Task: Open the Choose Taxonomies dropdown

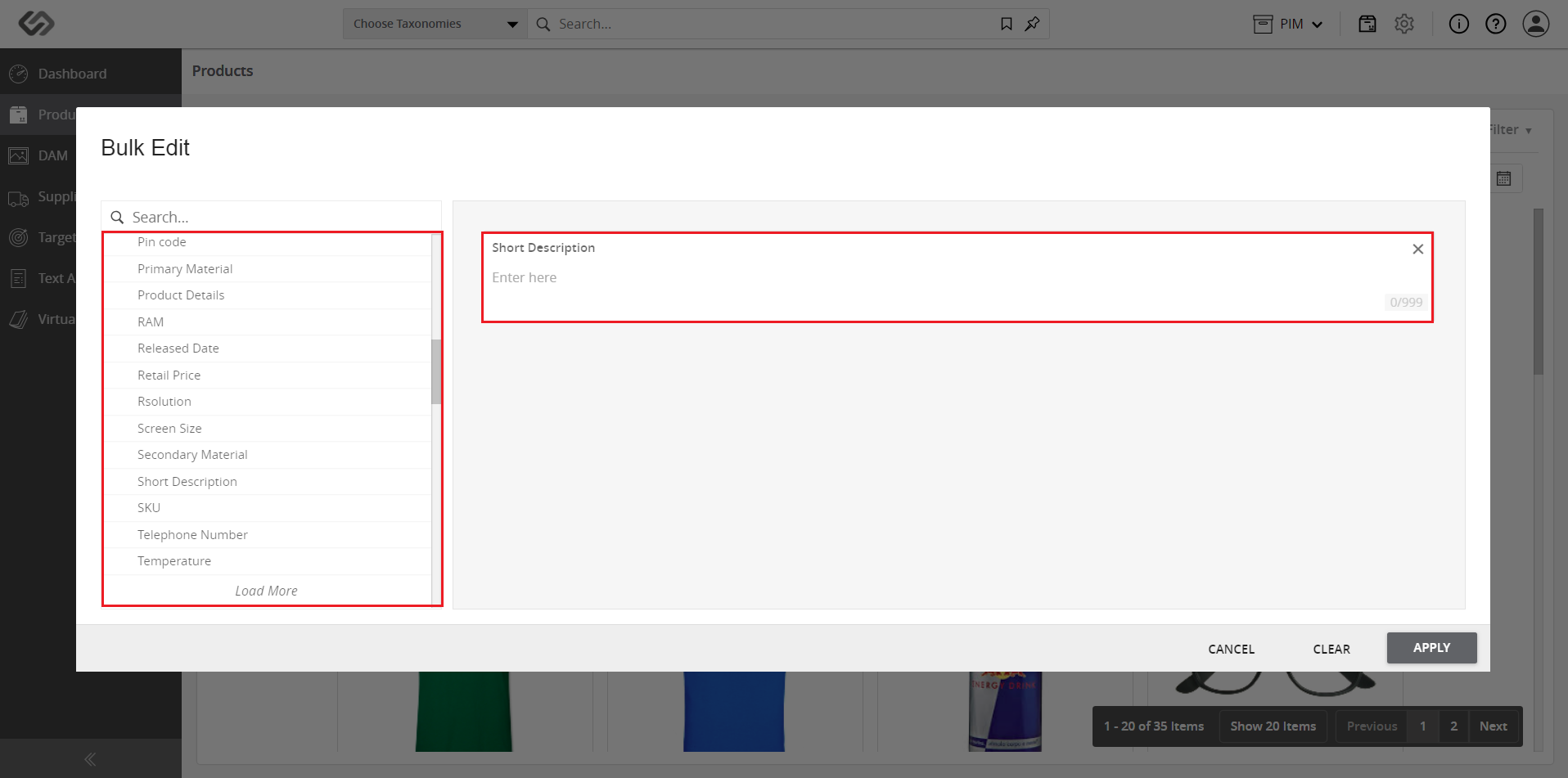Action: tap(435, 24)
